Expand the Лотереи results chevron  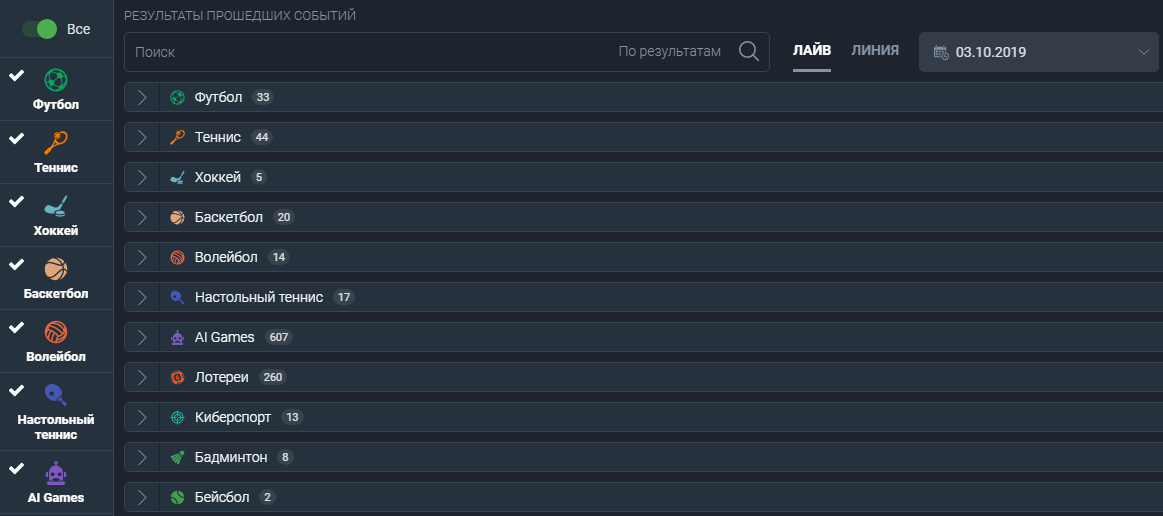(x=142, y=377)
